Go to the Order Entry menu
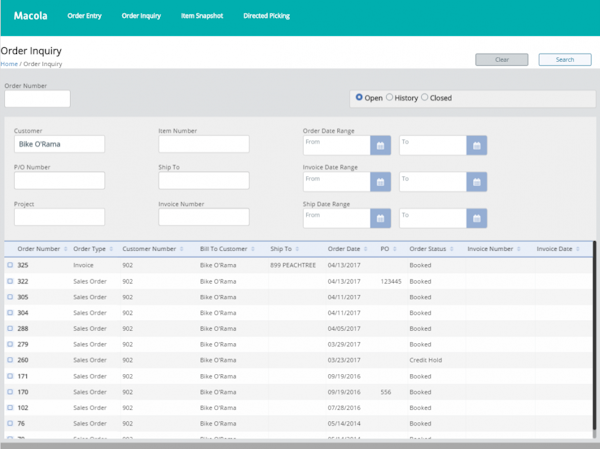The height and width of the screenshot is (449, 600). [x=84, y=16]
